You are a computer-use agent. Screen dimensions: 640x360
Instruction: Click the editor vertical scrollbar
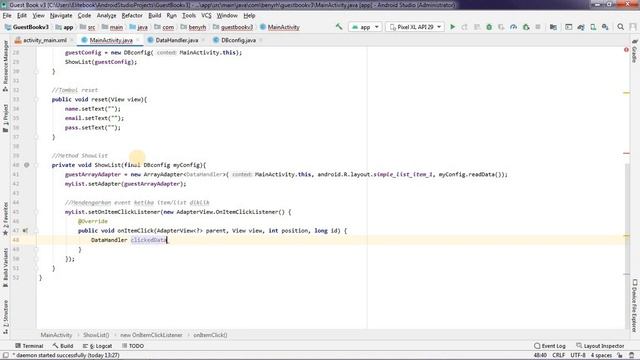[x=627, y=245]
